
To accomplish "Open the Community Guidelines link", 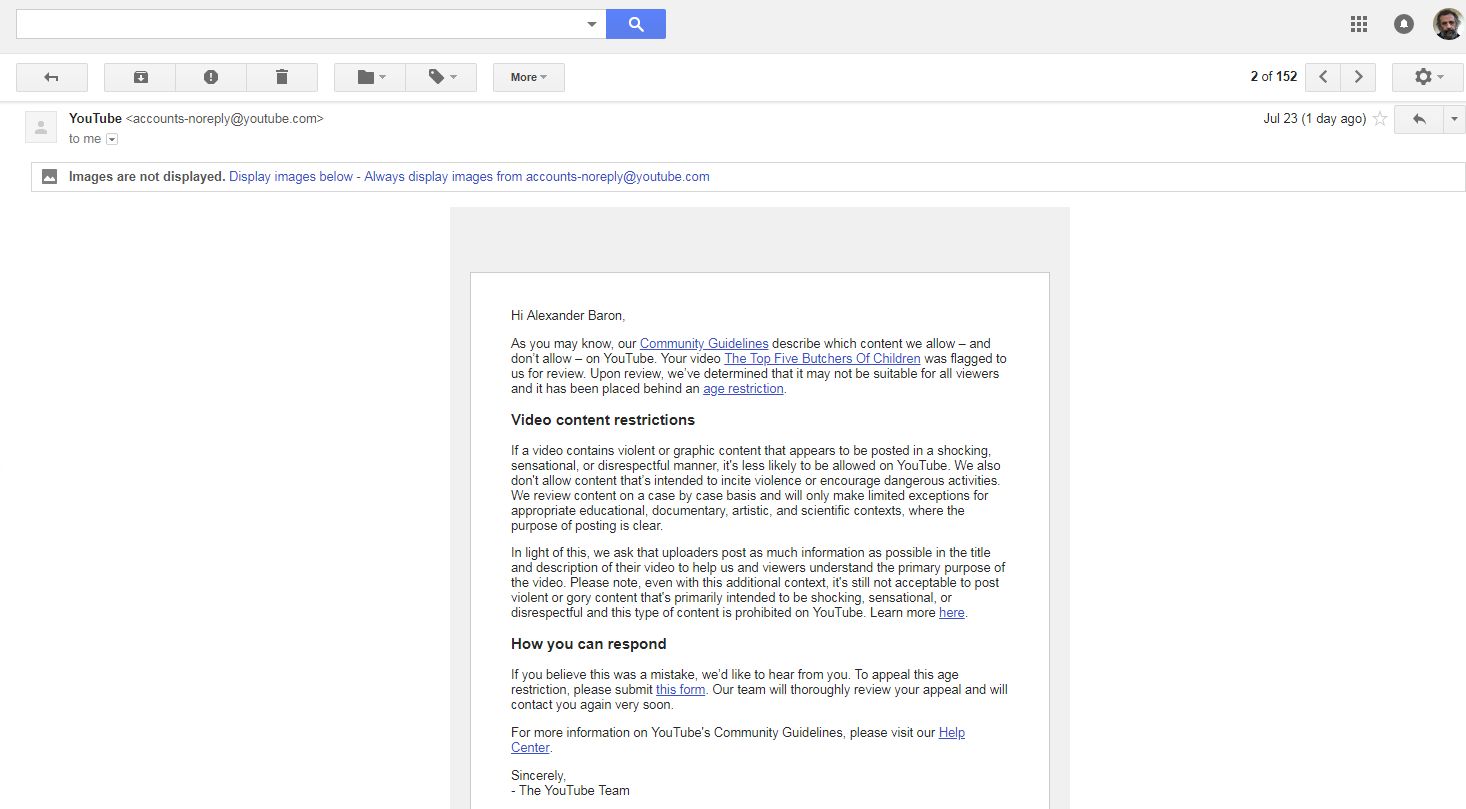I will [704, 343].
